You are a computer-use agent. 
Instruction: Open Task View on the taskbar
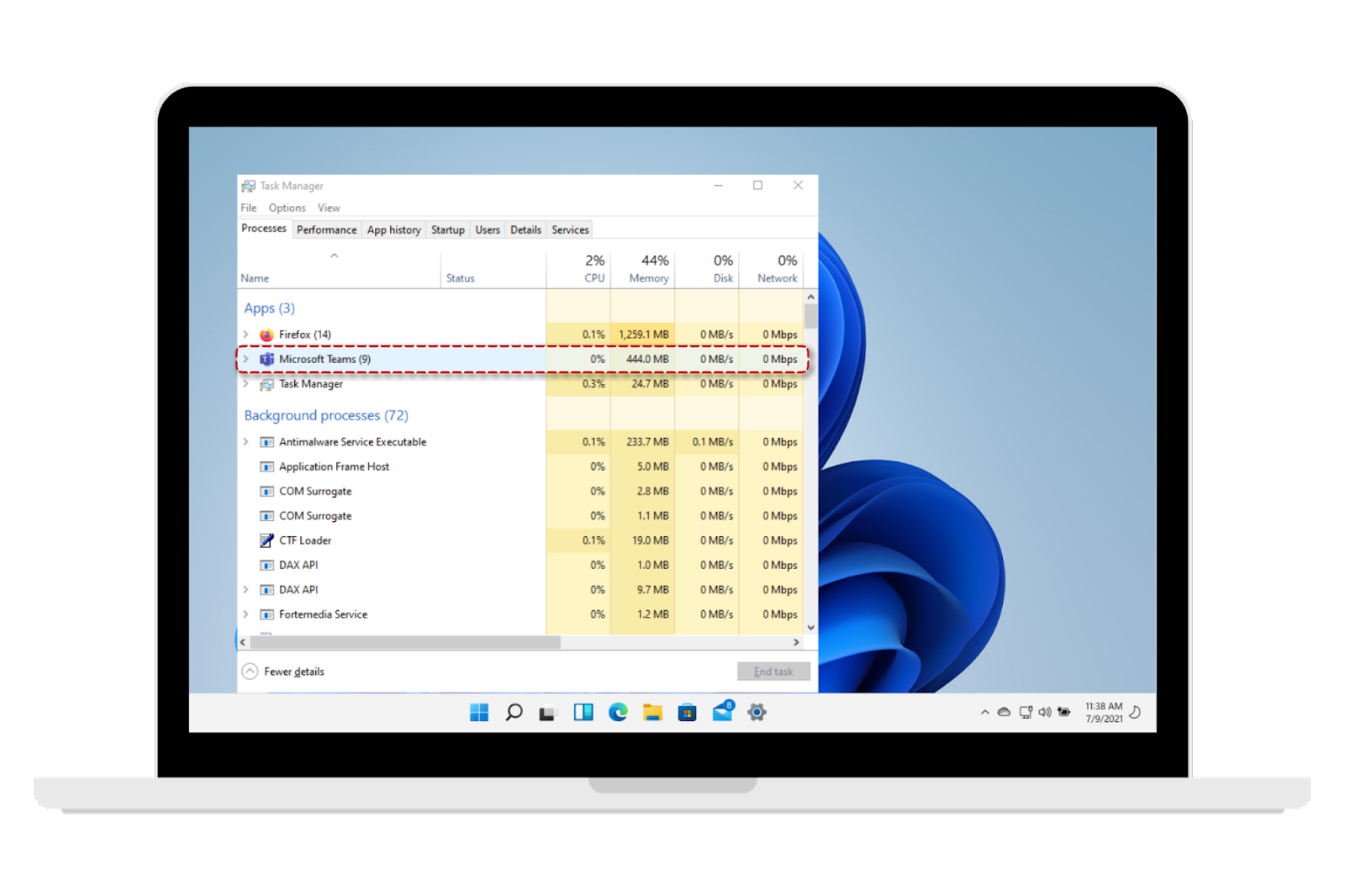tap(548, 713)
